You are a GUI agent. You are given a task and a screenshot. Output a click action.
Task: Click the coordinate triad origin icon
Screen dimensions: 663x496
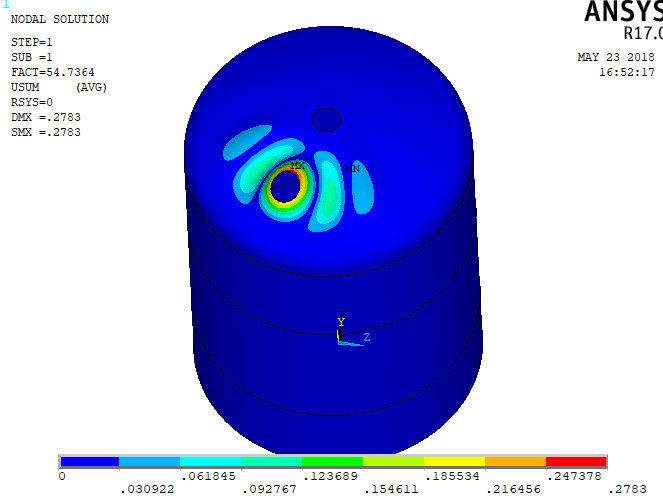coord(340,337)
